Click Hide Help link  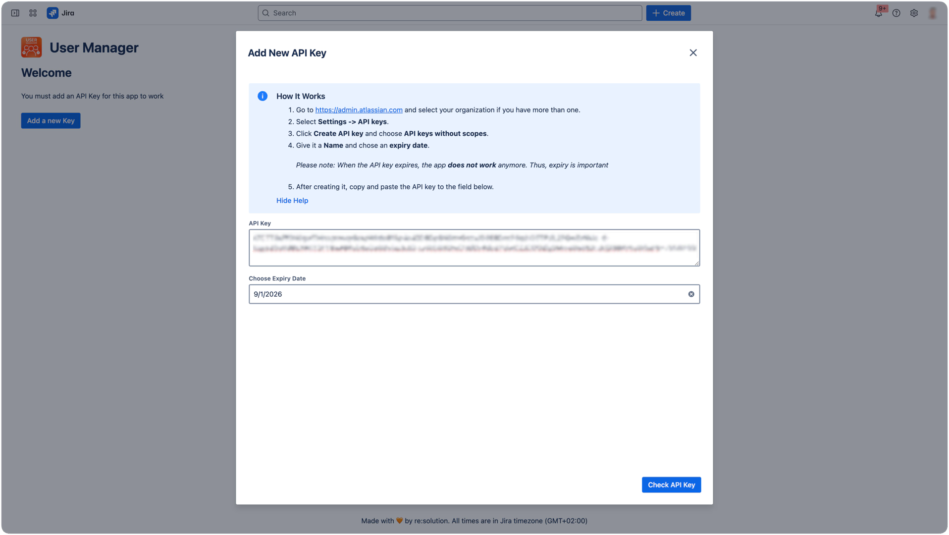[292, 200]
